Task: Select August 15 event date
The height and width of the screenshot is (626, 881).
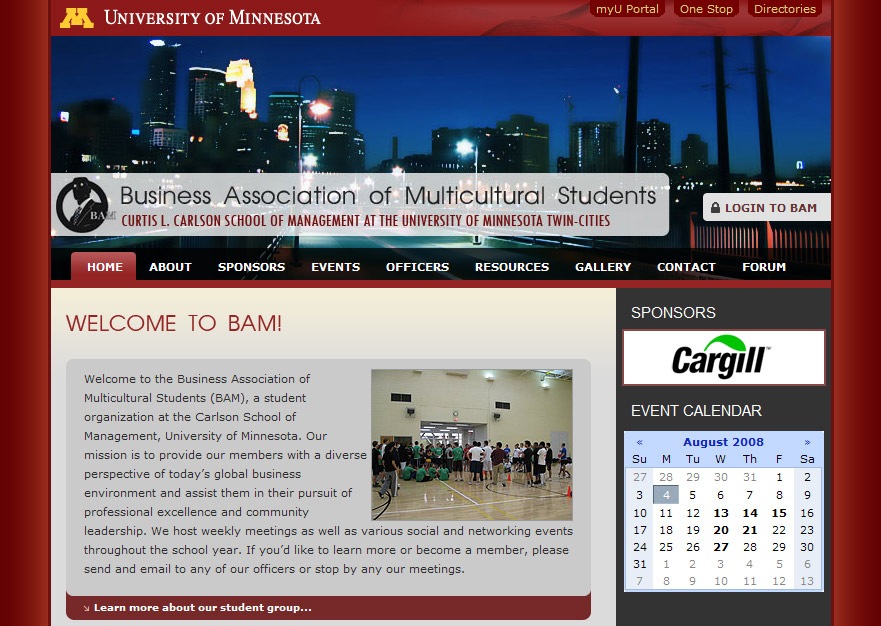Action: click(779, 513)
